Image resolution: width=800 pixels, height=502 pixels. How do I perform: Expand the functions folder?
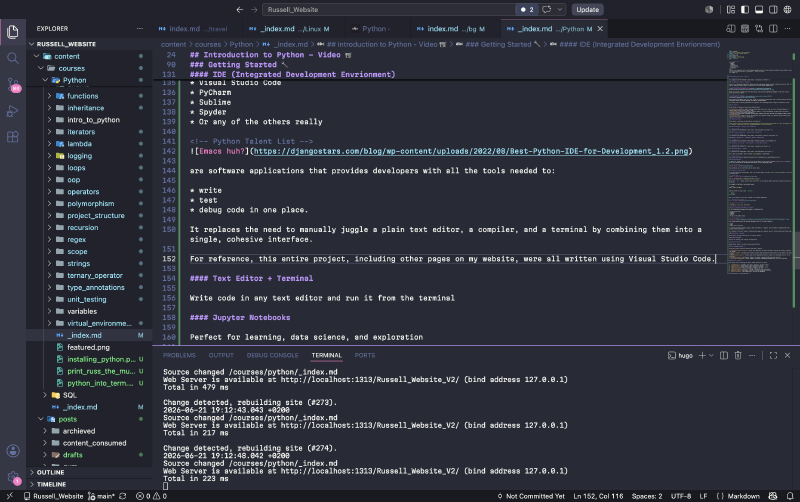[x=83, y=96]
